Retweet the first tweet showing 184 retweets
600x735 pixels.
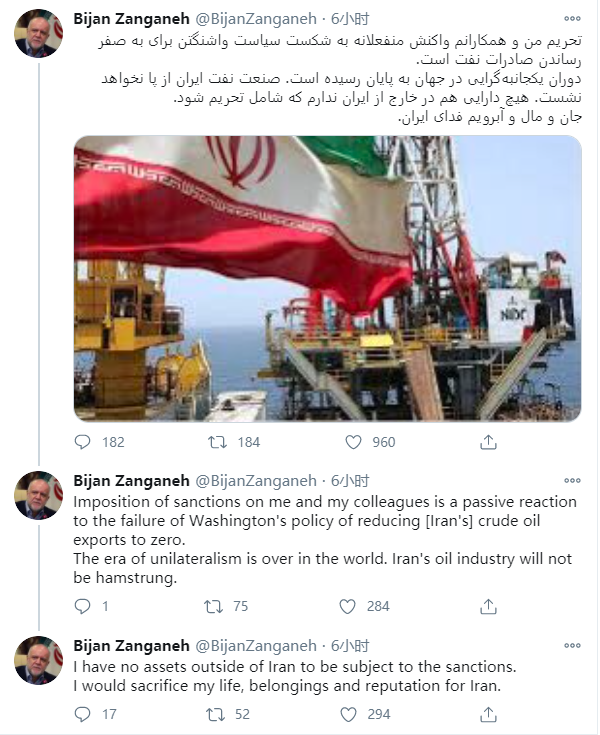tap(217, 442)
